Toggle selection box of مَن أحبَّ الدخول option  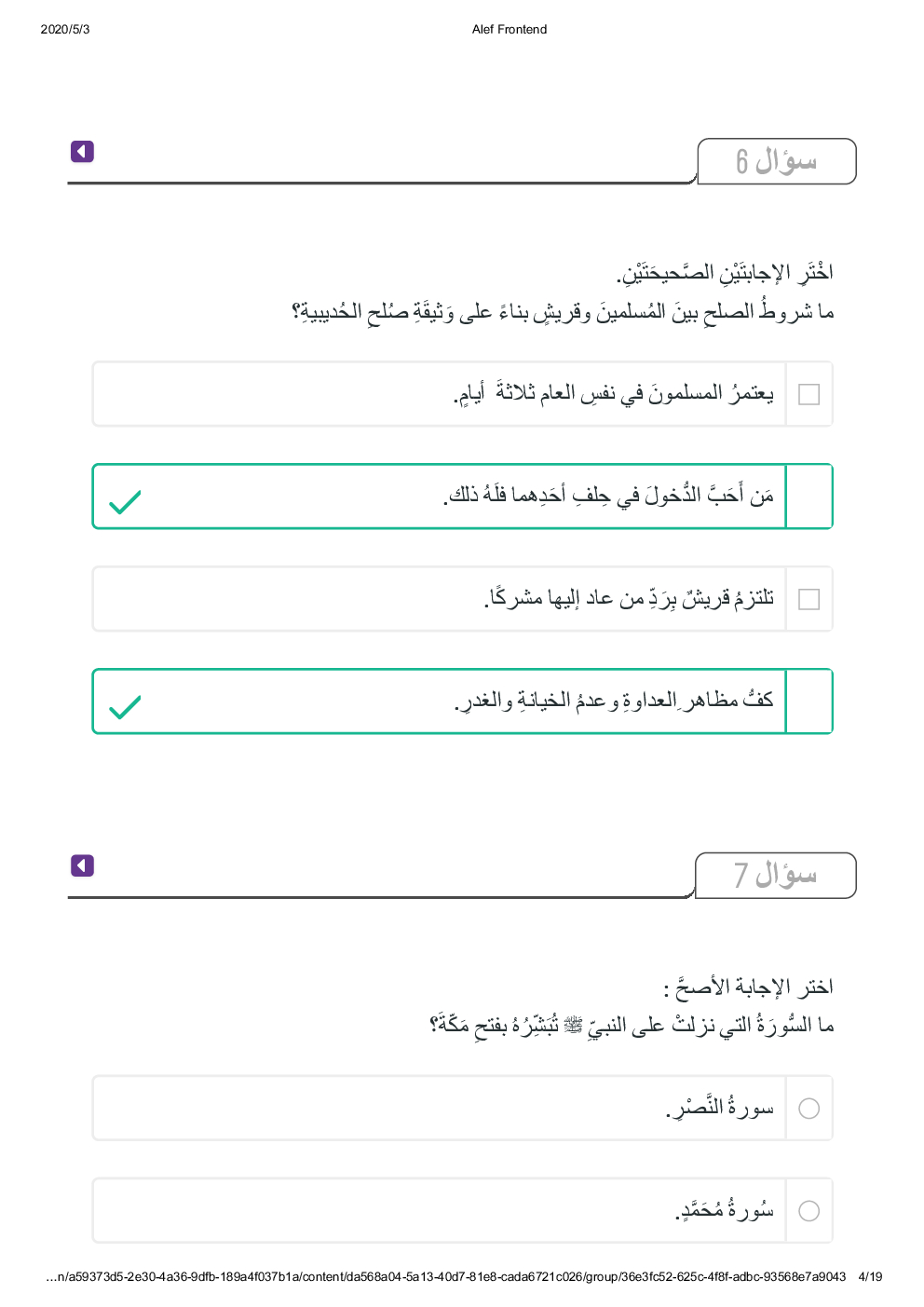click(x=809, y=497)
